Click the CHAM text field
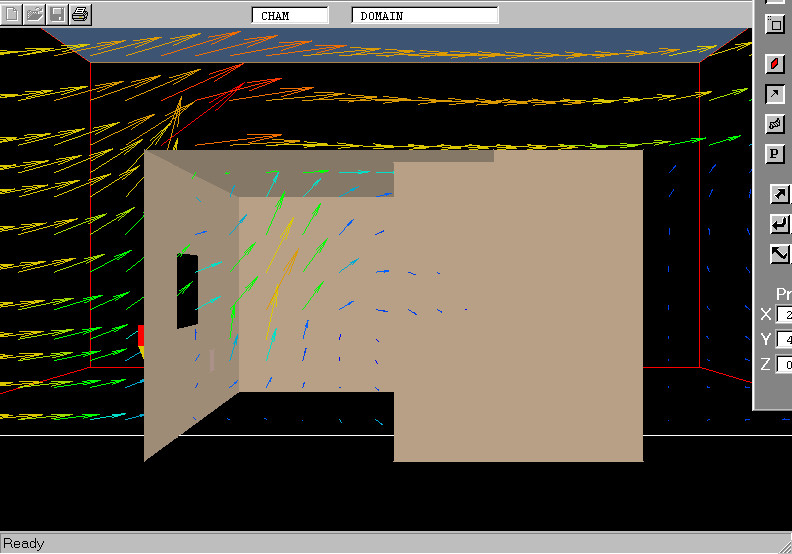This screenshot has height=554, width=792. [290, 15]
